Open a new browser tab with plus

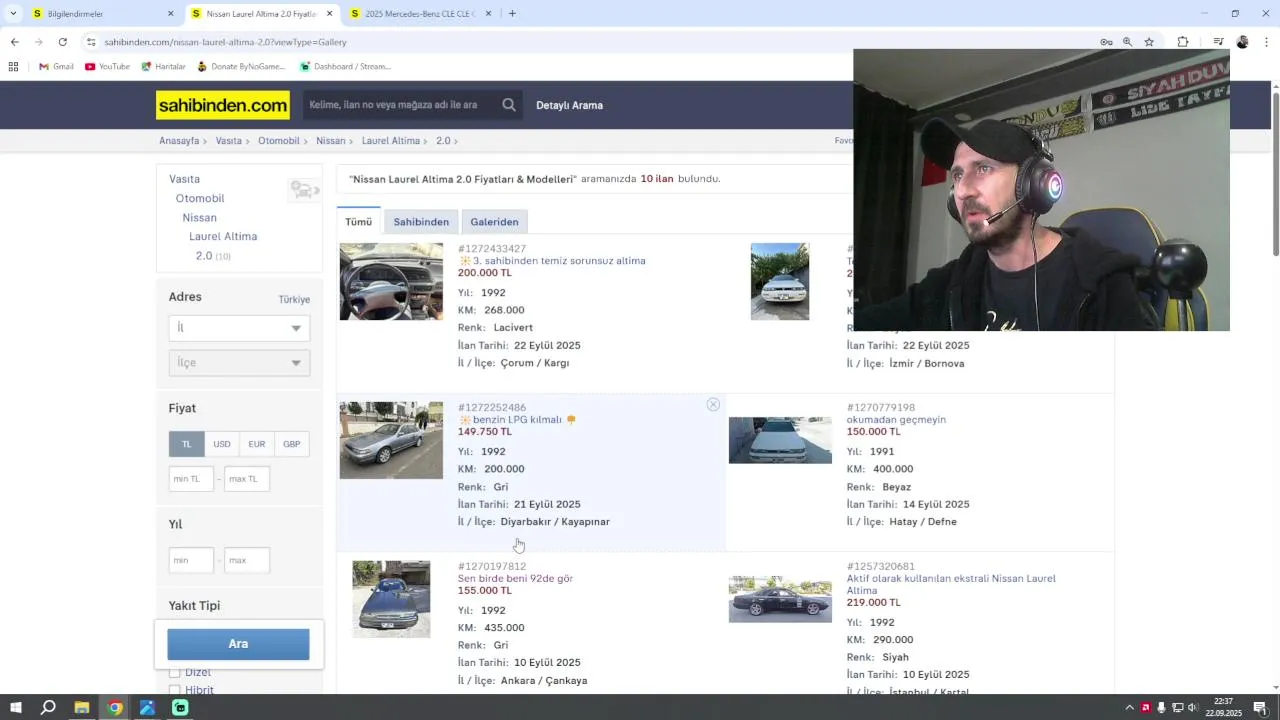[512, 14]
